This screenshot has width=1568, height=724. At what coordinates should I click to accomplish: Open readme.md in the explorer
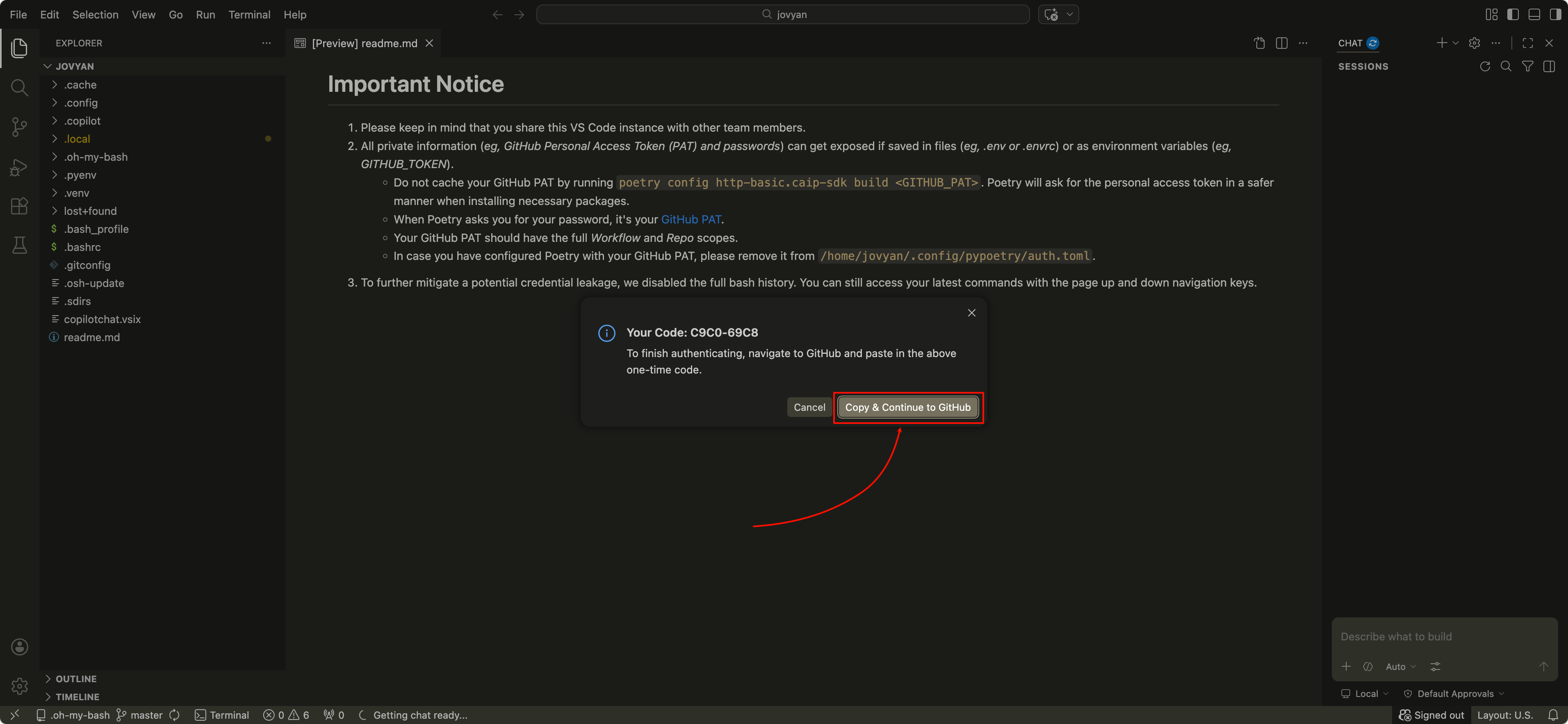point(162,337)
